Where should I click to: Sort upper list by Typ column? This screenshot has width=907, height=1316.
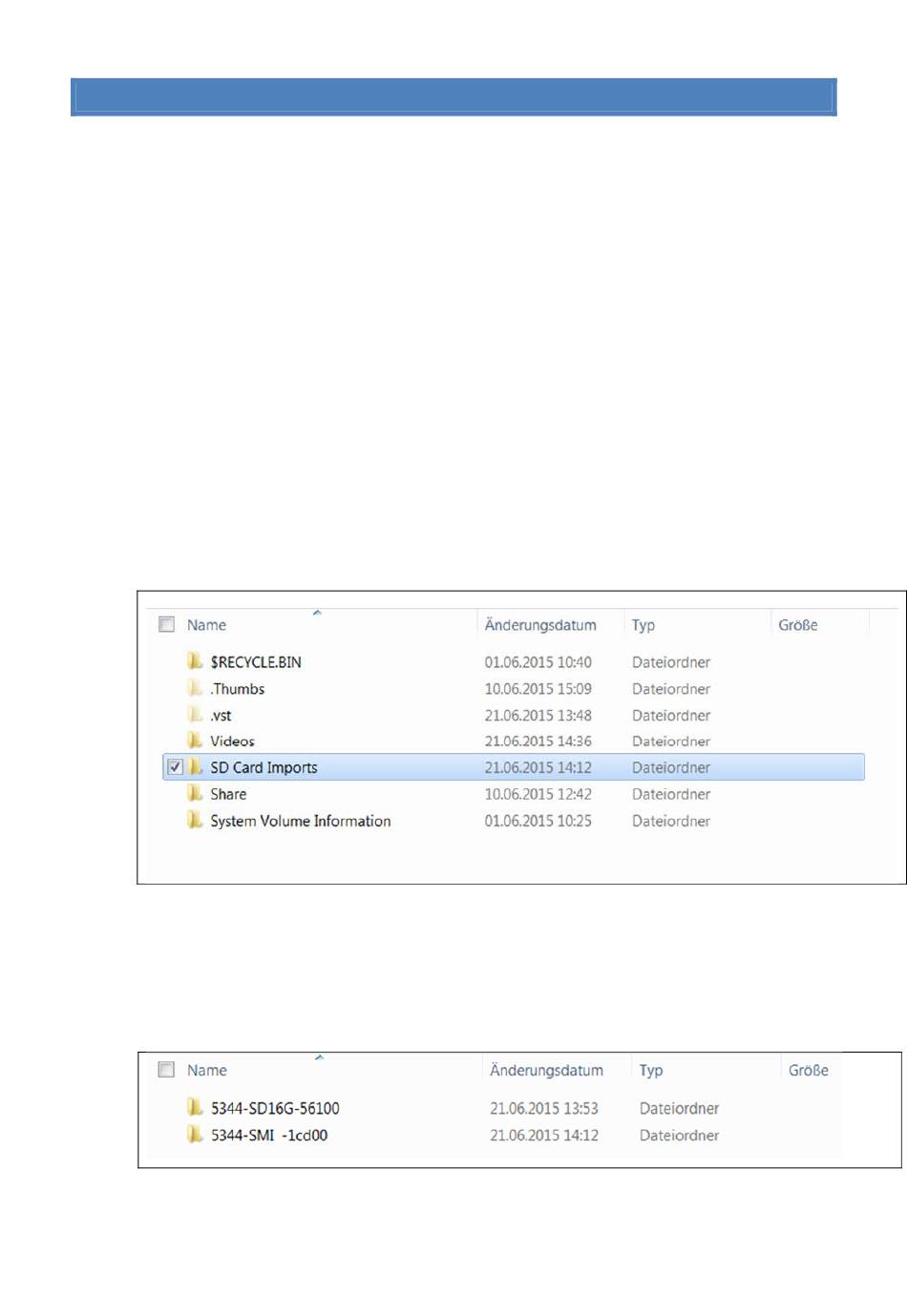643,625
